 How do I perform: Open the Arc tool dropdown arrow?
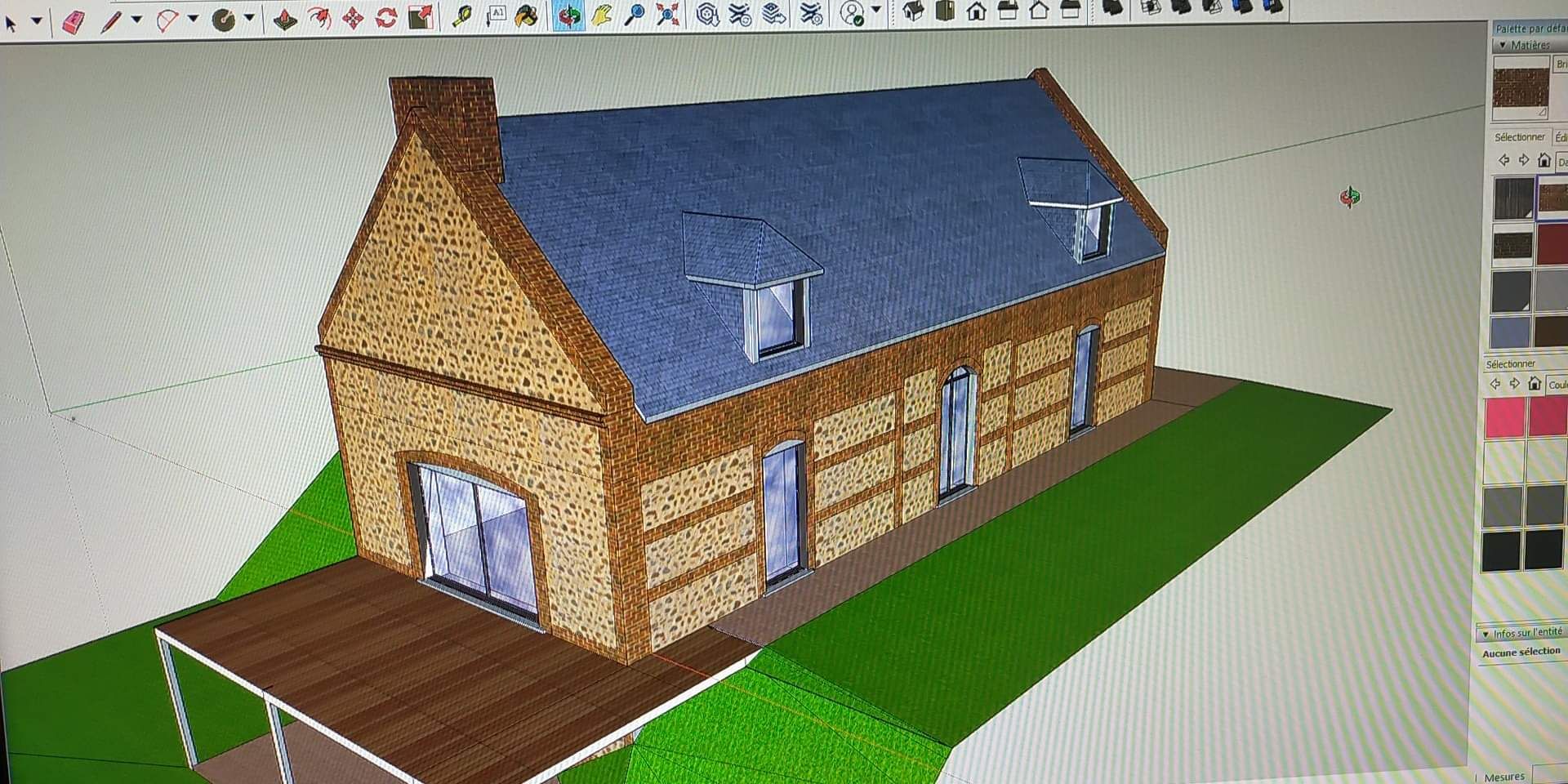click(x=193, y=19)
